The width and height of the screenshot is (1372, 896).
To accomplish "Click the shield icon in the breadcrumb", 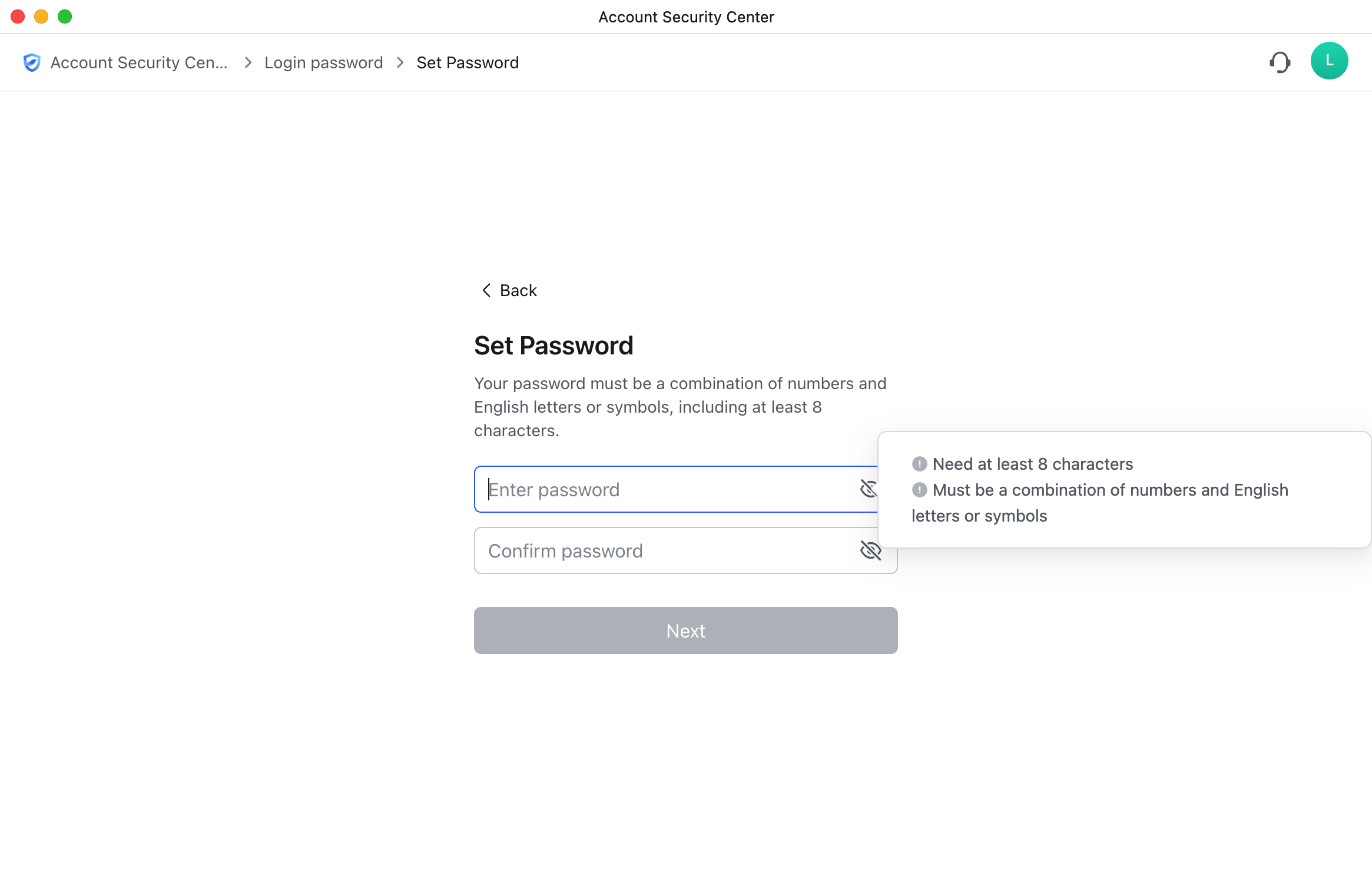I will 32,62.
